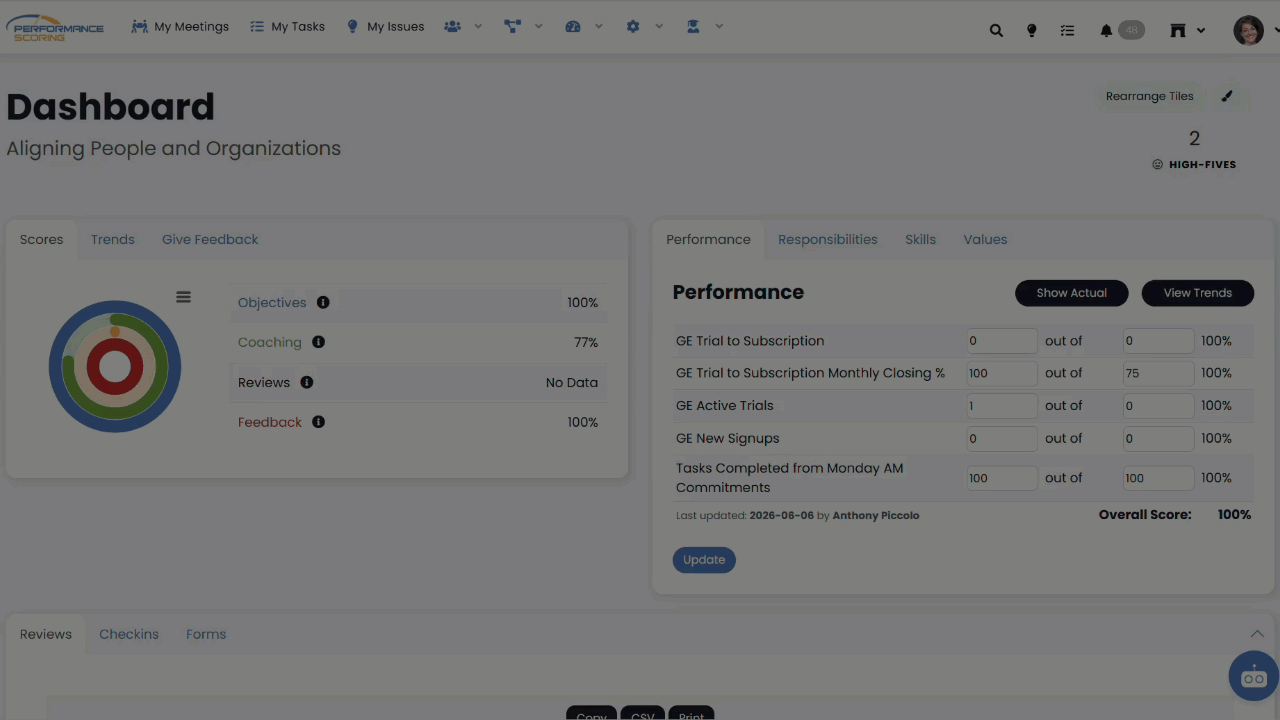Expand the people group dropdown arrow
The image size is (1280, 720).
478,27
